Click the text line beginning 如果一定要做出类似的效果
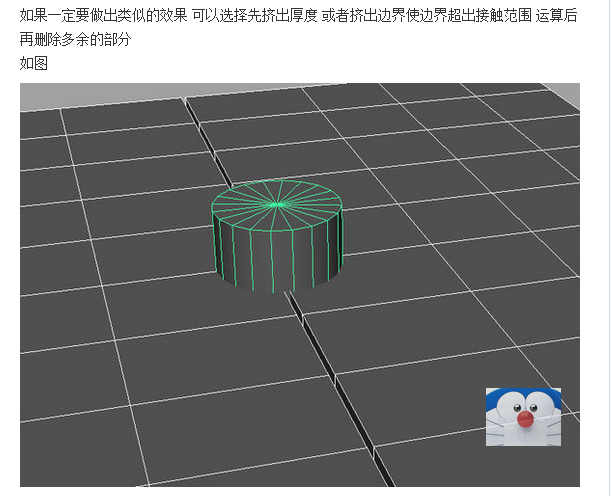611x496 pixels. [298, 16]
